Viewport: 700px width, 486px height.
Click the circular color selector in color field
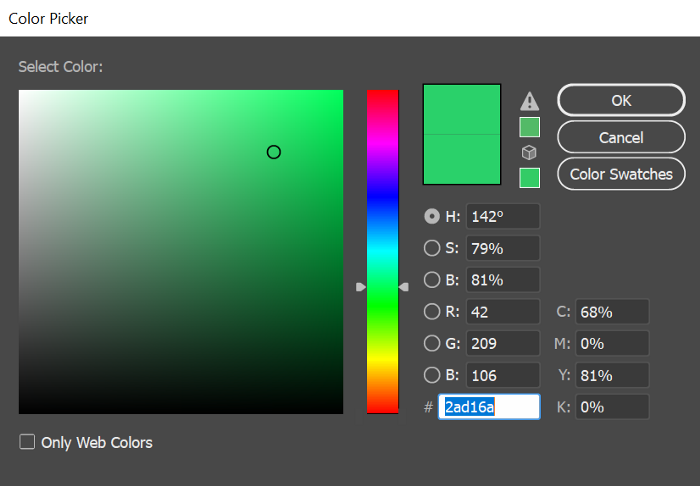(x=274, y=152)
